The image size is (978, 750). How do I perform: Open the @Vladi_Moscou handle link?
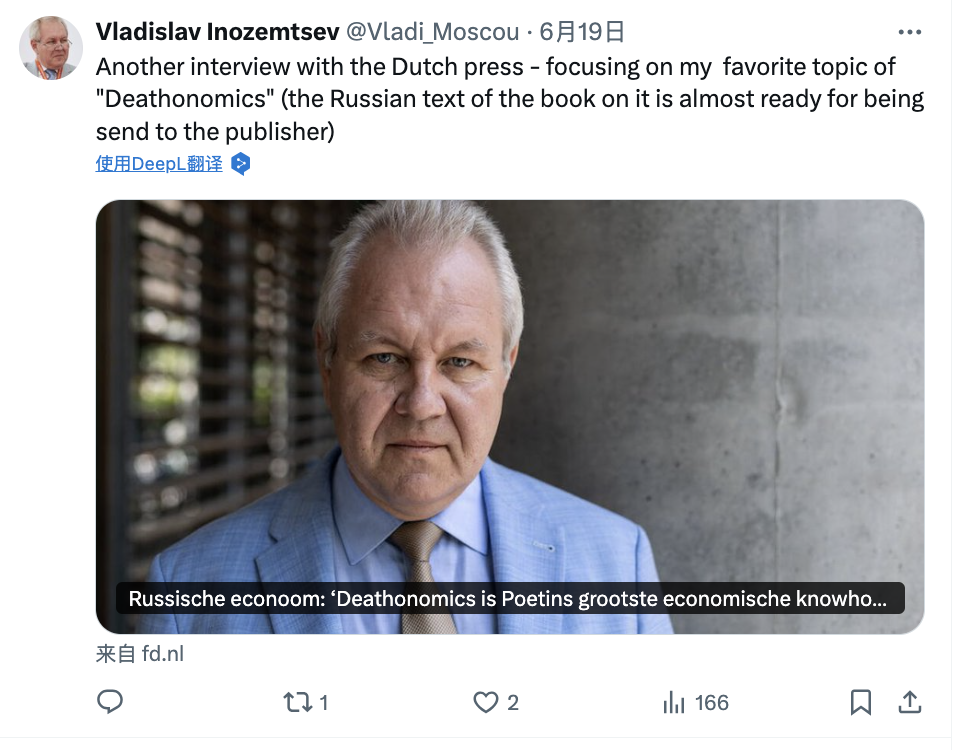[434, 32]
